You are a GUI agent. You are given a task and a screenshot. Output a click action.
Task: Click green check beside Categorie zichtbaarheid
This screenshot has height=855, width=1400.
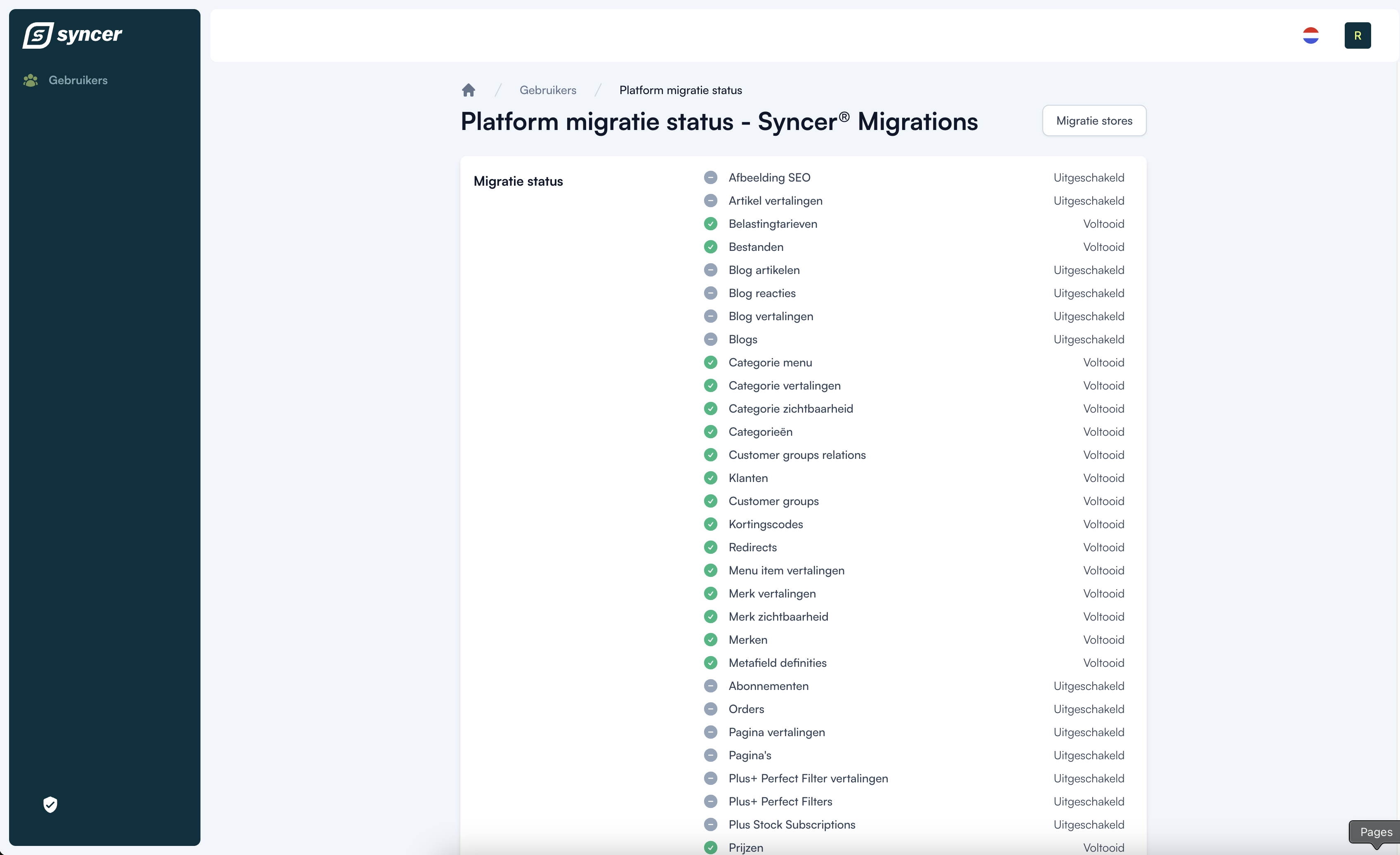coord(710,409)
